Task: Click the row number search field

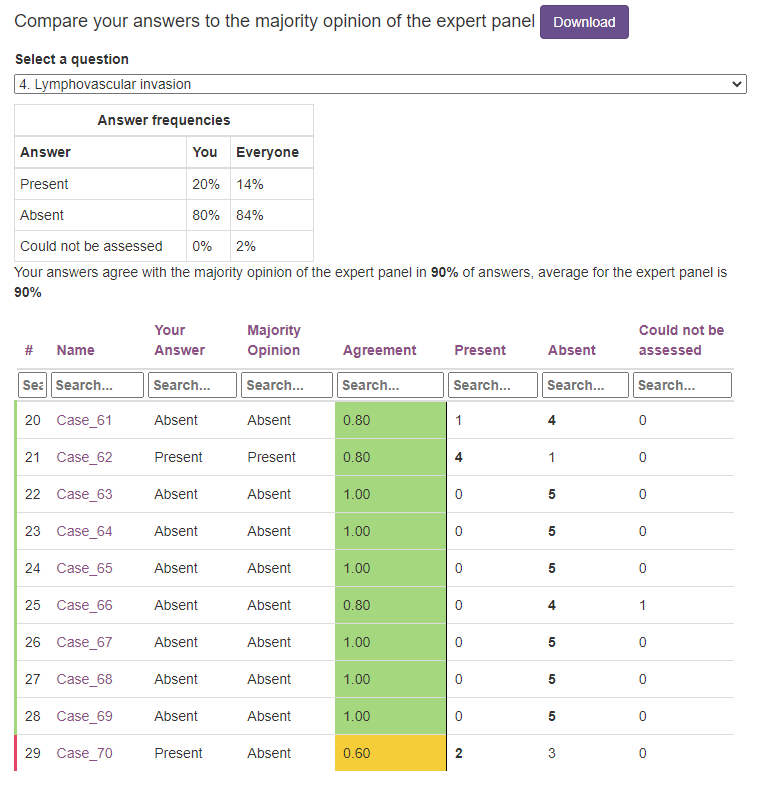Action: pyautogui.click(x=32, y=385)
